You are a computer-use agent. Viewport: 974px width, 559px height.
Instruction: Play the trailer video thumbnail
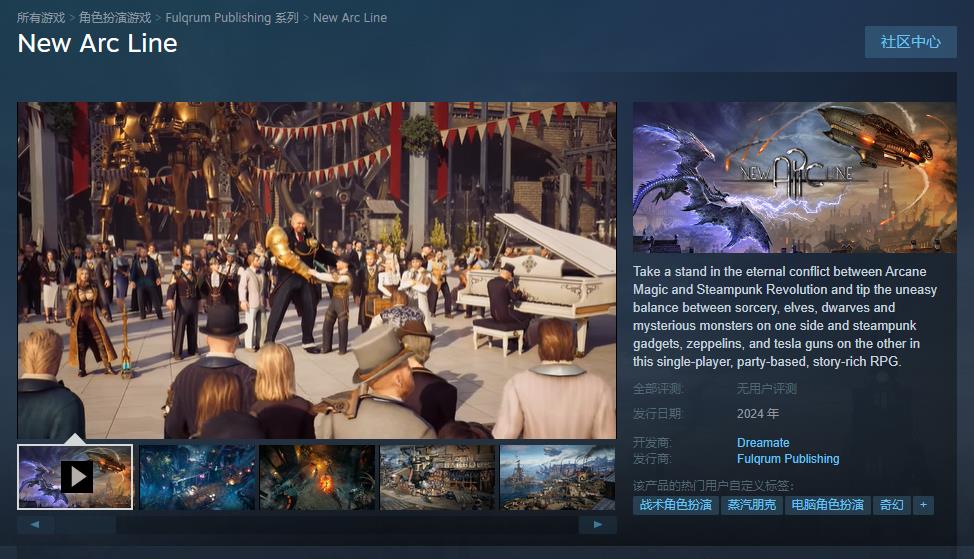[76, 477]
